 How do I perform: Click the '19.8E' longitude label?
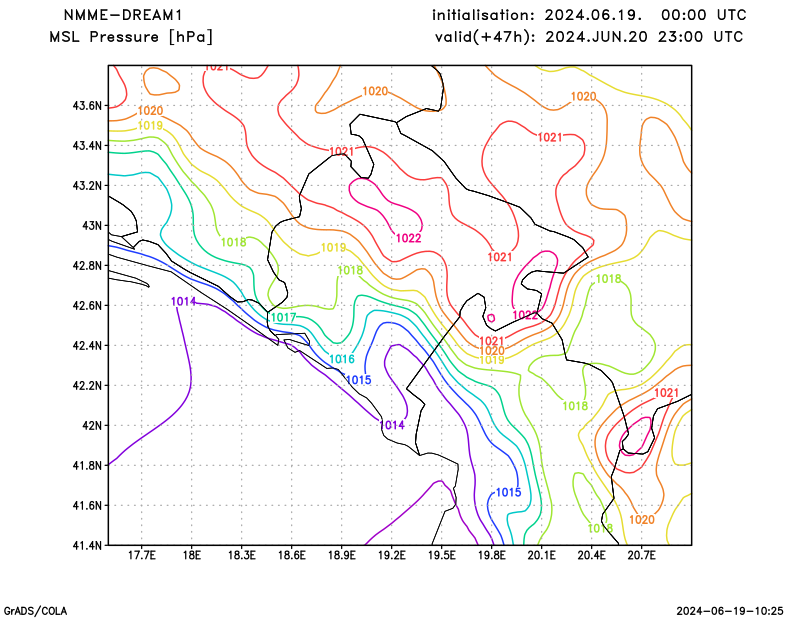(x=491, y=555)
